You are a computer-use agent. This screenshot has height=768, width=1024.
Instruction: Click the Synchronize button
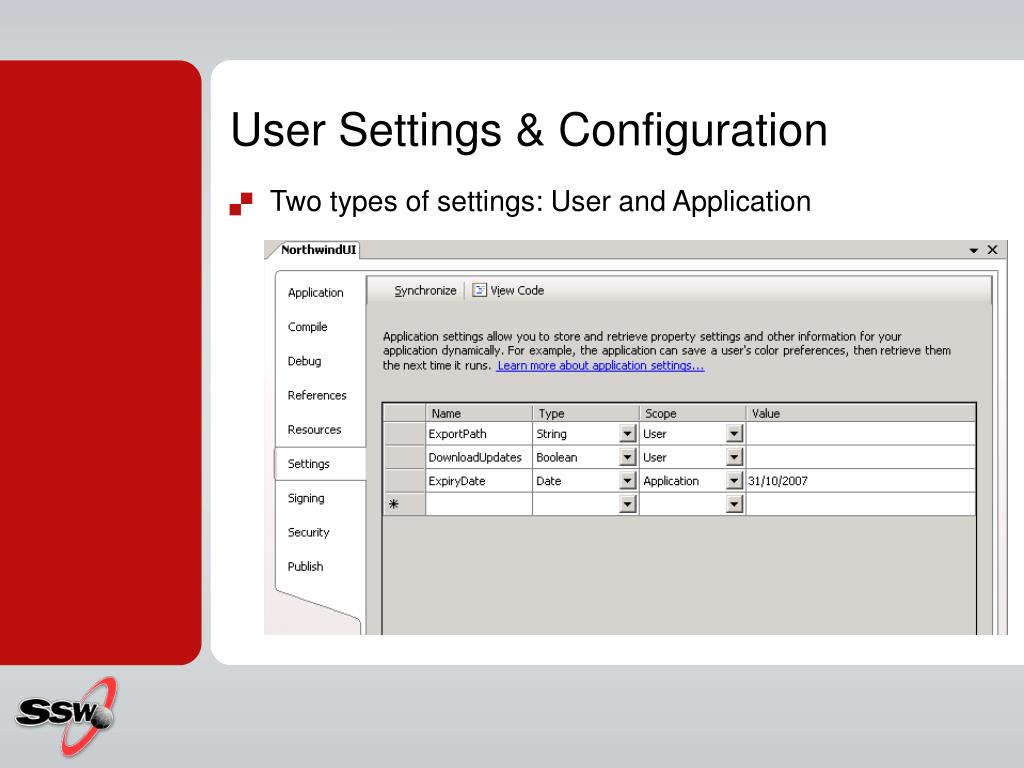tap(425, 291)
